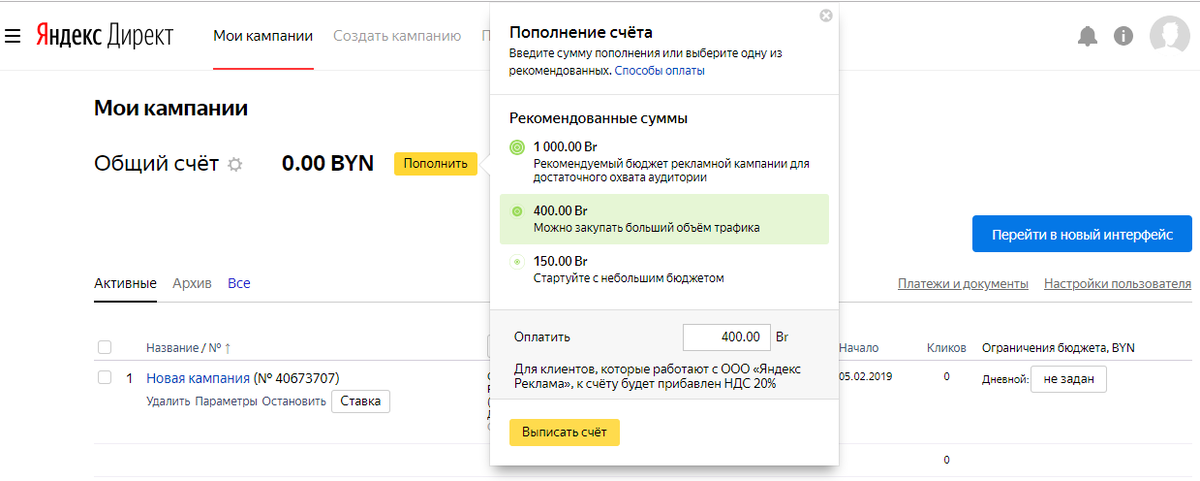This screenshot has width=1200, height=481.
Task: Open Способы оплаты link
Action: point(659,71)
